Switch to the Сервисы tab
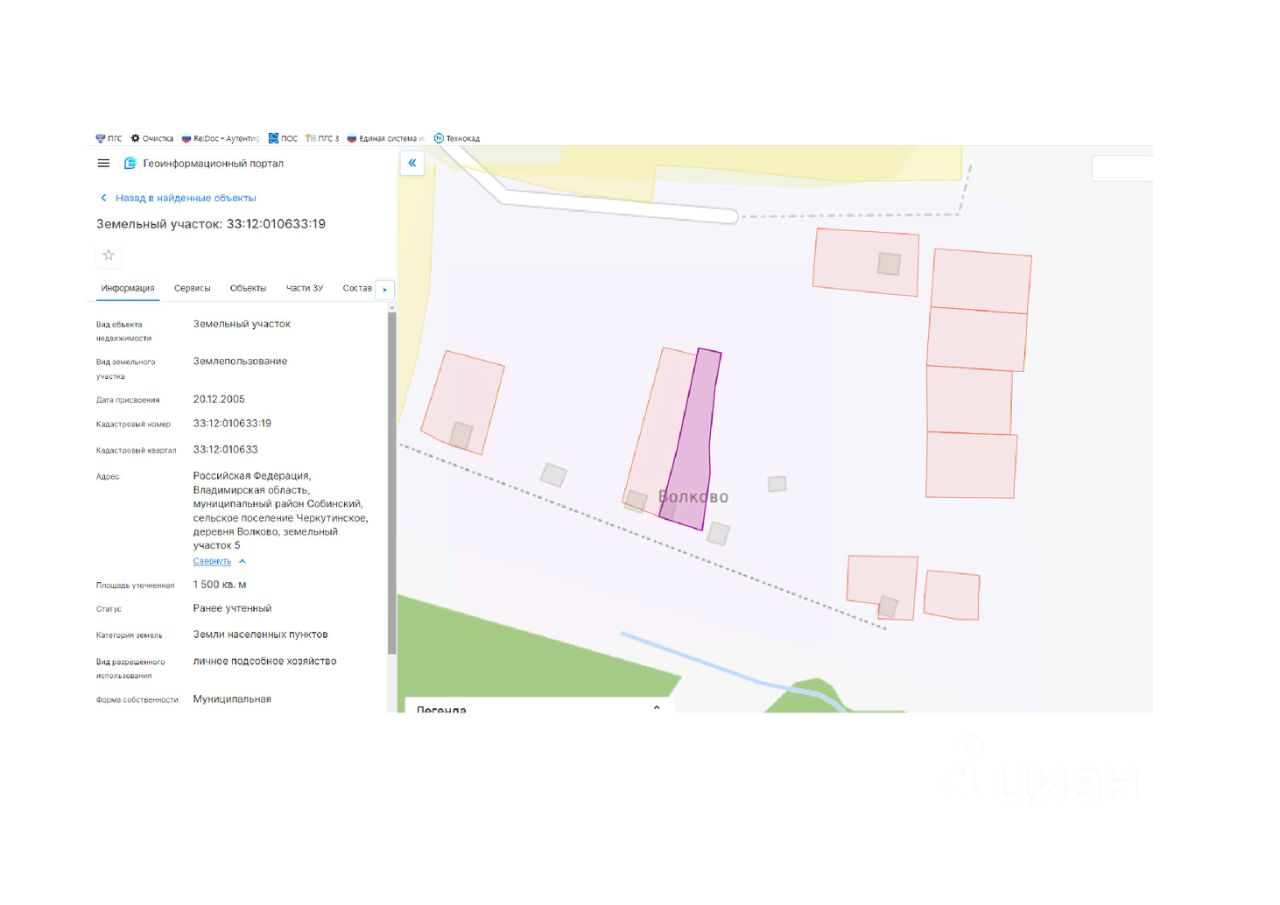The width and height of the screenshot is (1280, 905). [x=192, y=288]
